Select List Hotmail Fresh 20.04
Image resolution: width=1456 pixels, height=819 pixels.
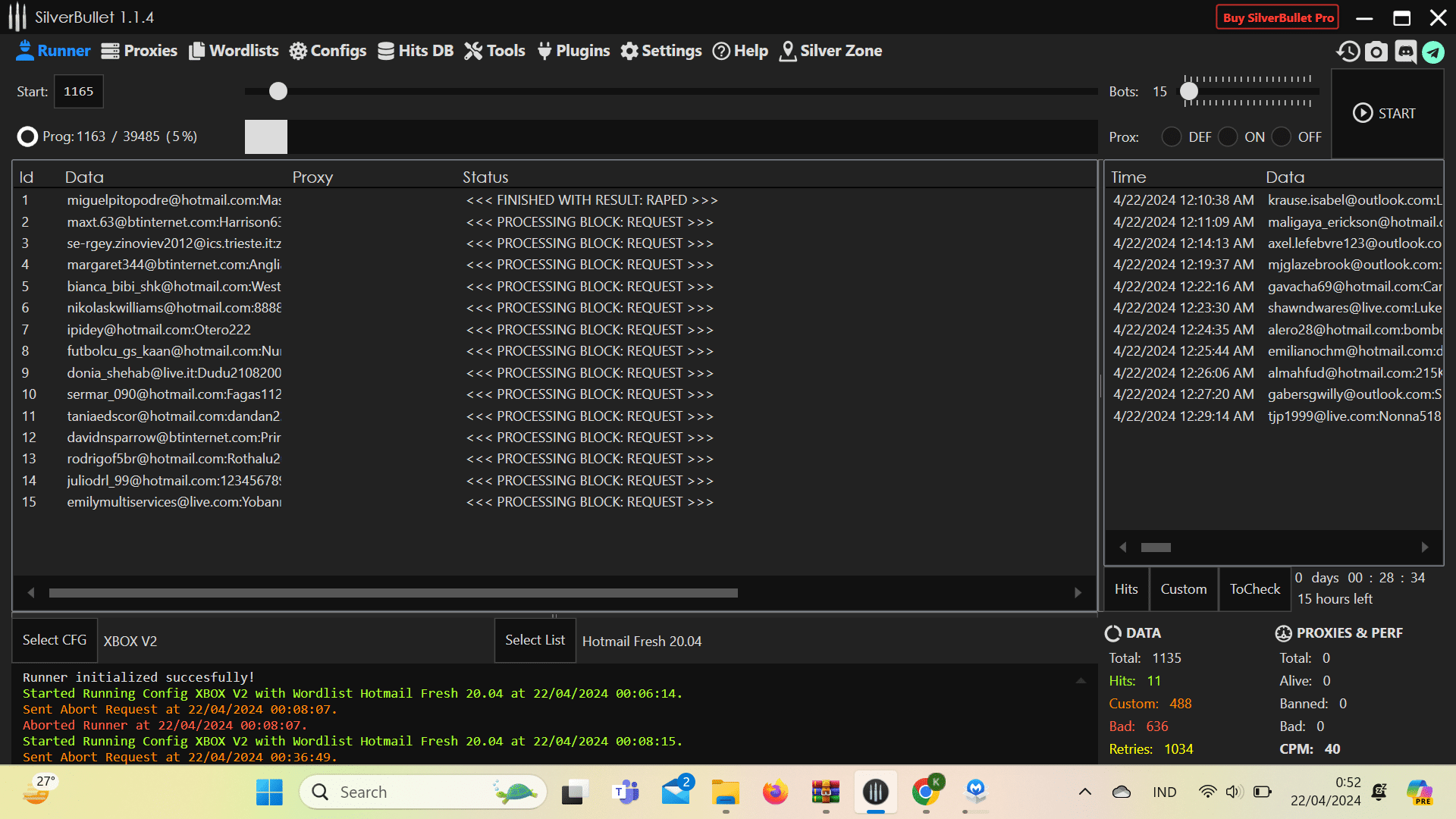(534, 640)
